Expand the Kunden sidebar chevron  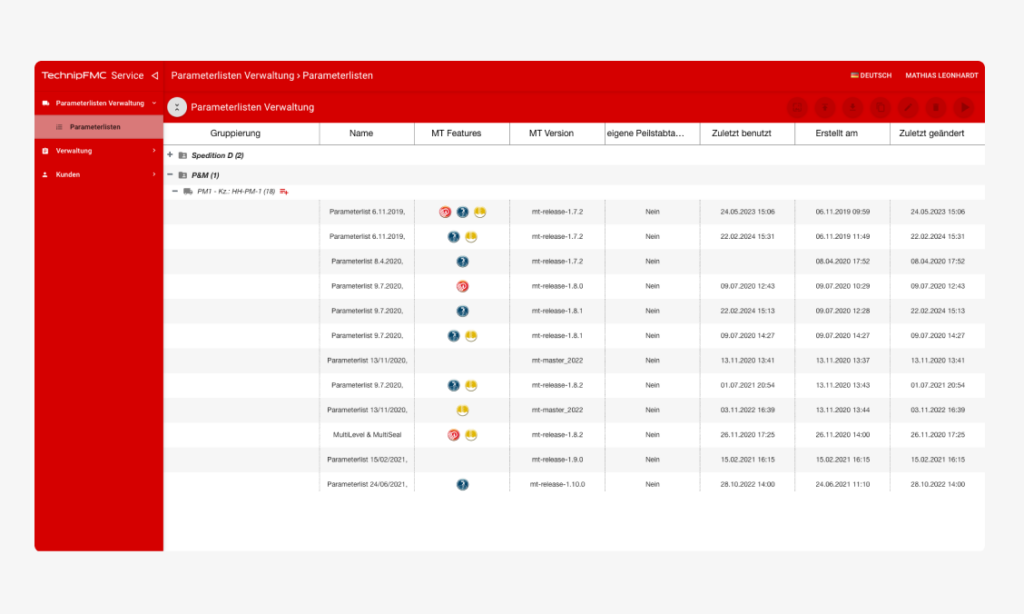[154, 174]
